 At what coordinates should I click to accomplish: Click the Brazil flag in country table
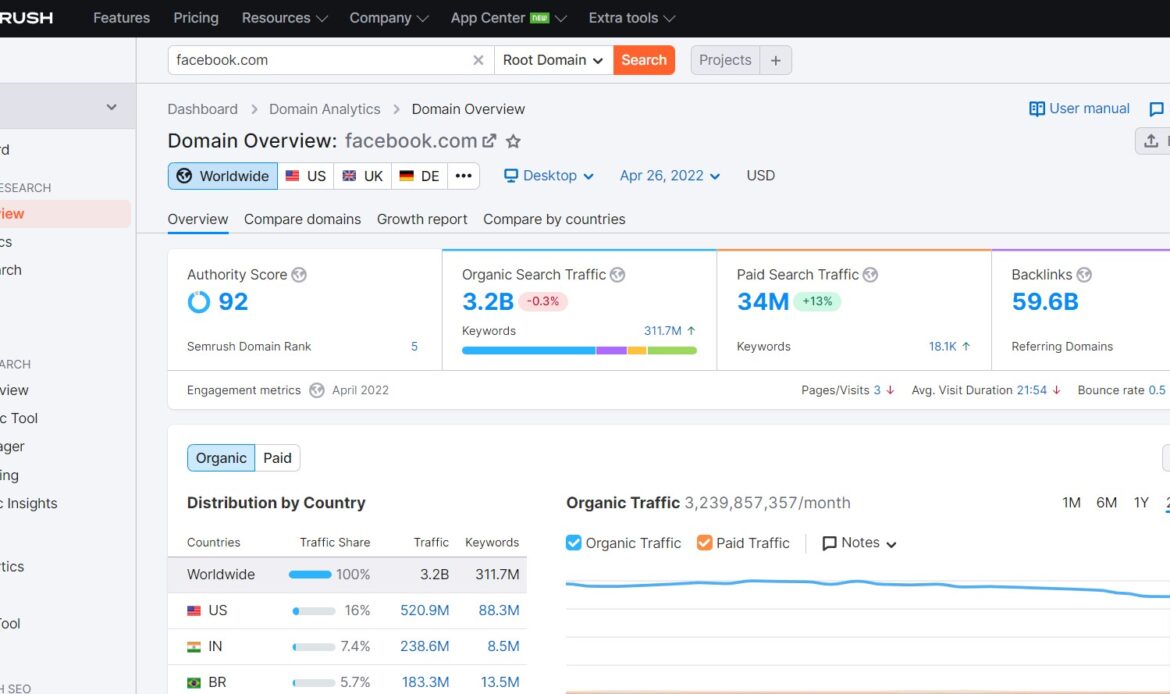[x=194, y=682]
